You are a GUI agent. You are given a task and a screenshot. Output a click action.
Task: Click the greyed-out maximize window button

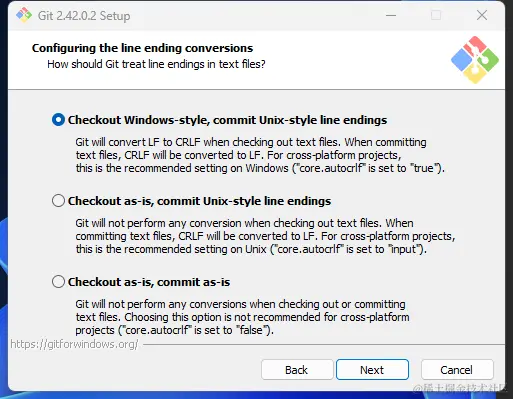point(436,15)
